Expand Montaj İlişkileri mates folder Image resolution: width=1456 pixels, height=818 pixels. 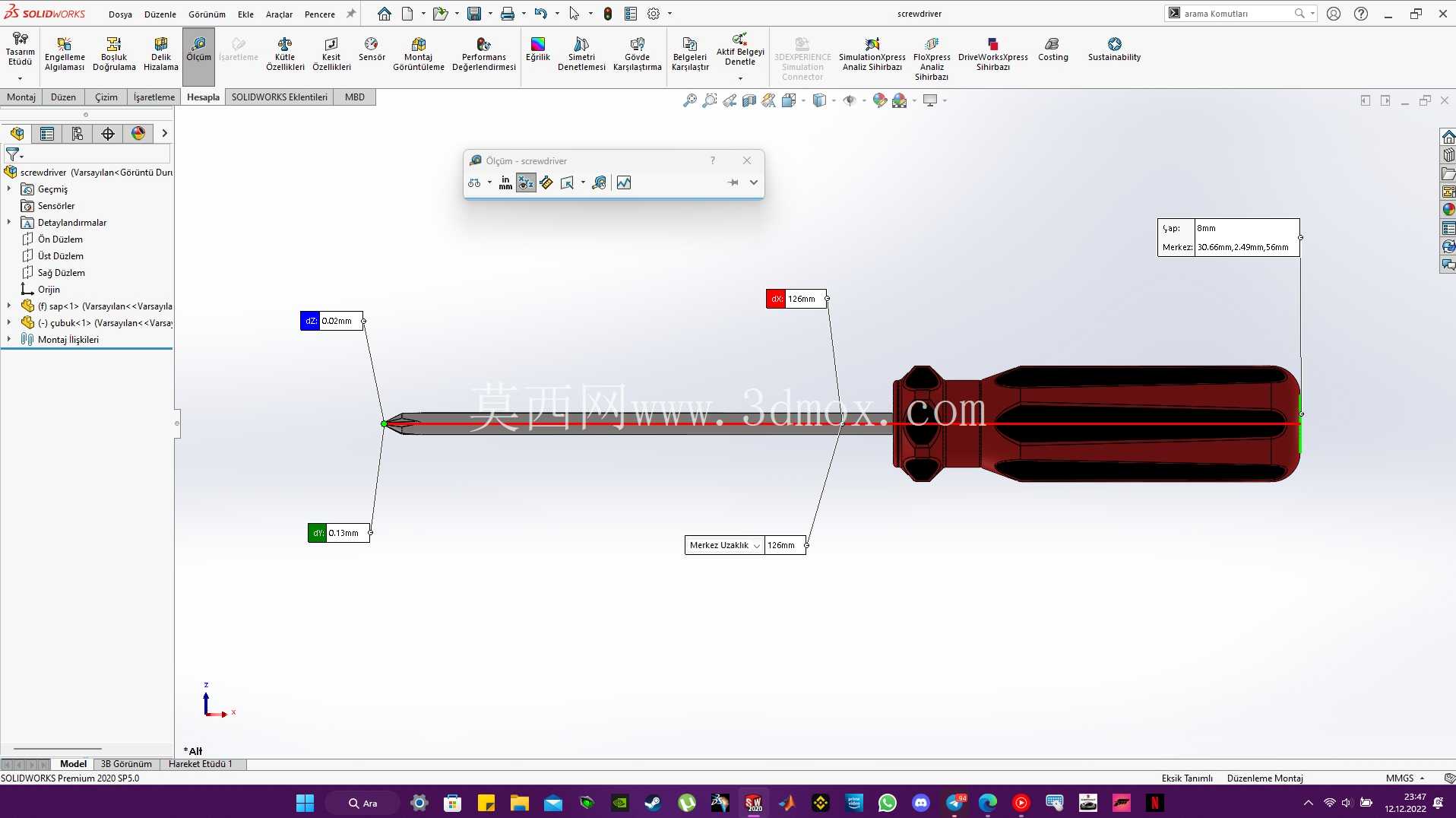tap(9, 339)
